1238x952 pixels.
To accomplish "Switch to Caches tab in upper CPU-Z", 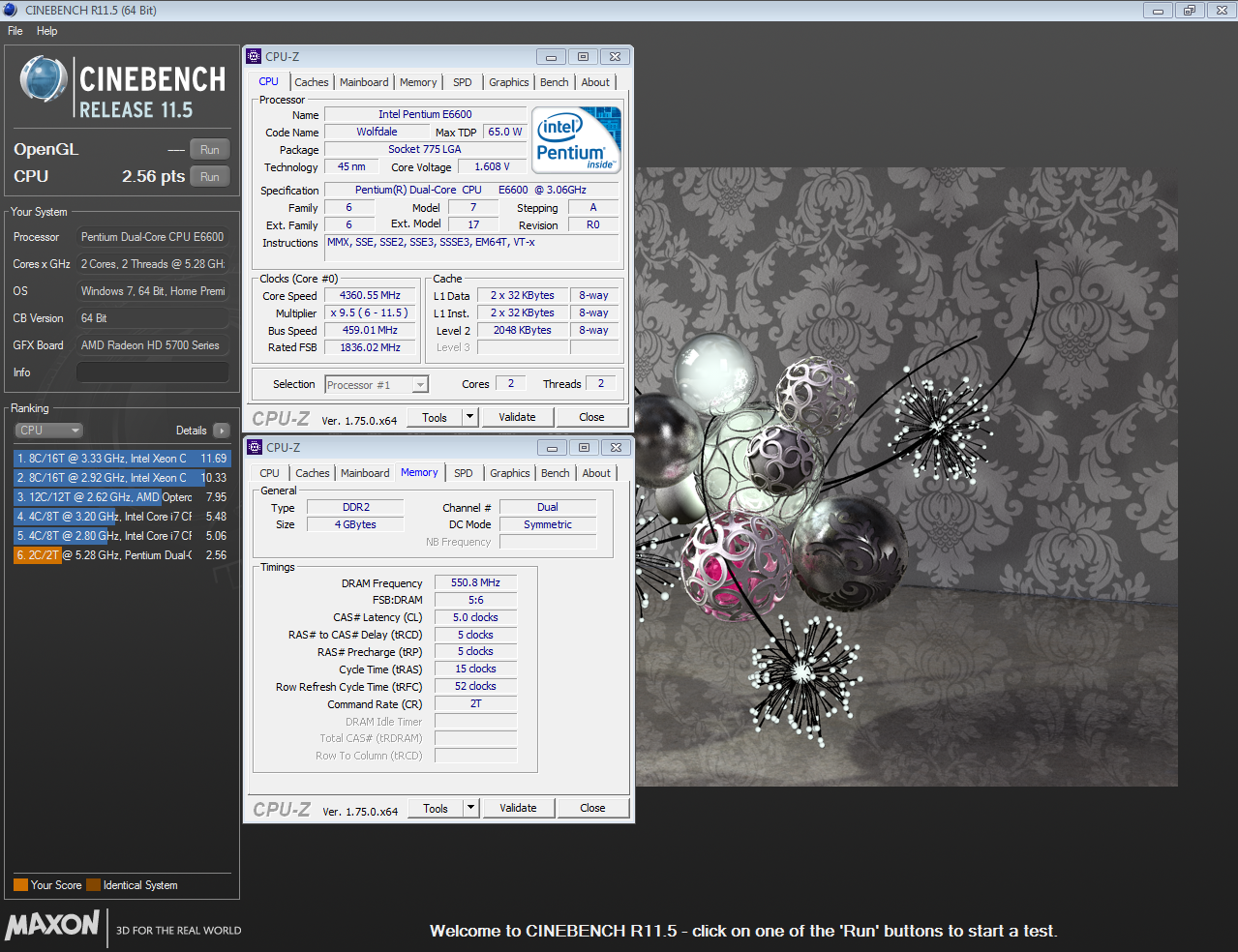I will click(x=312, y=82).
